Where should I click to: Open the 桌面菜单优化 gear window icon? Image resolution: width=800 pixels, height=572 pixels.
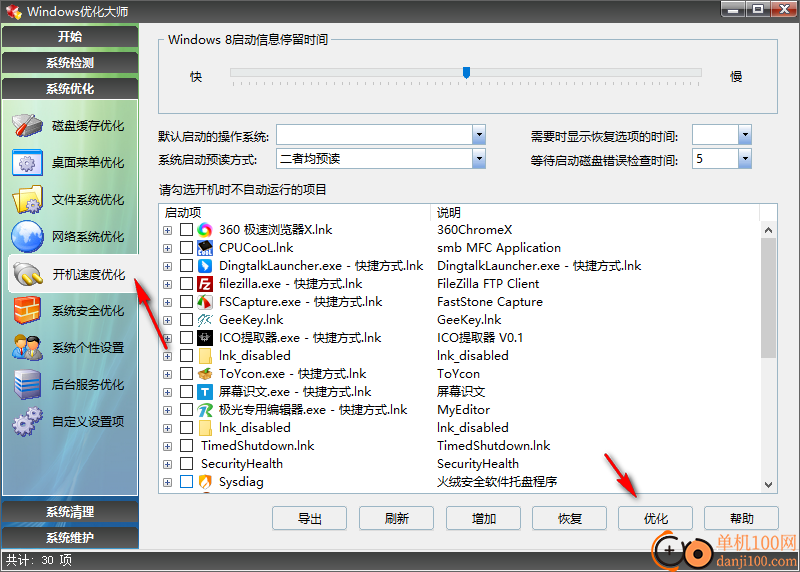click(27, 162)
